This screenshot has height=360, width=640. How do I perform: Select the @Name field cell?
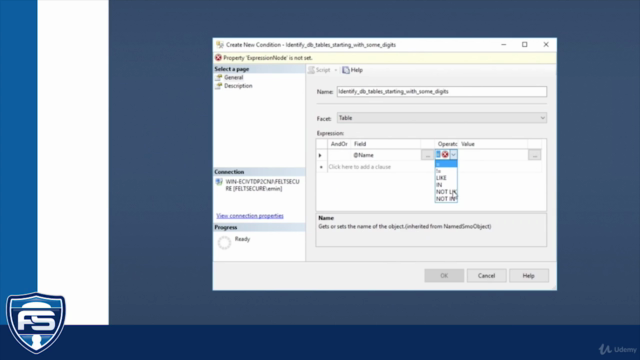pos(386,155)
